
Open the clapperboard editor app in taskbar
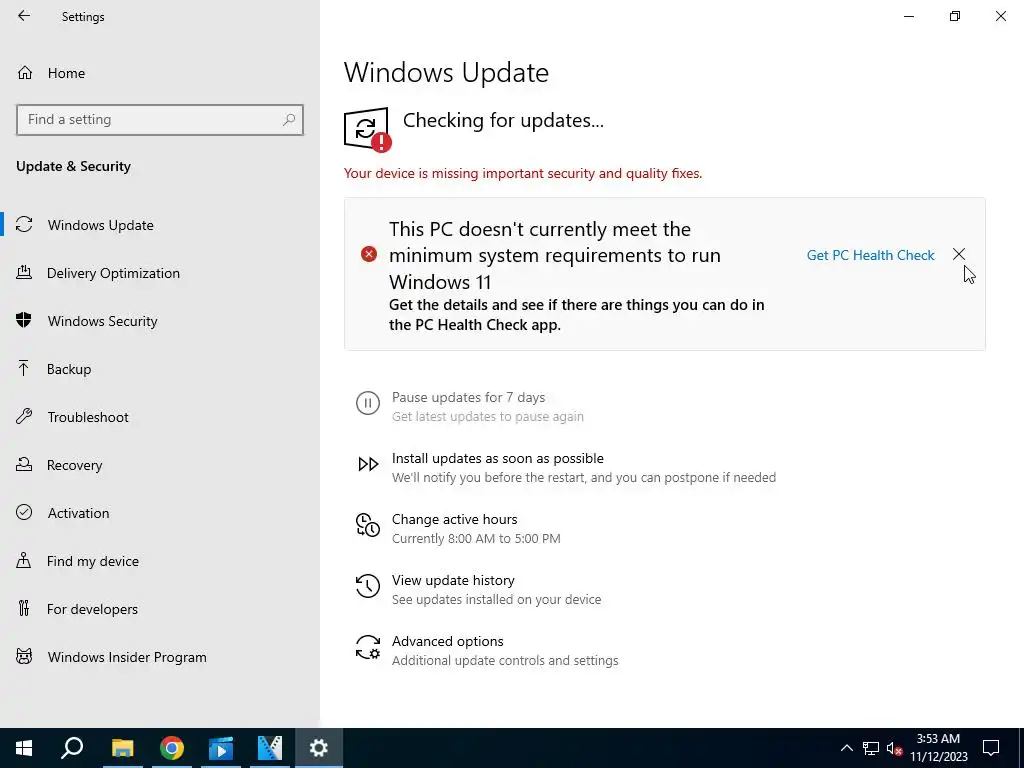270,748
